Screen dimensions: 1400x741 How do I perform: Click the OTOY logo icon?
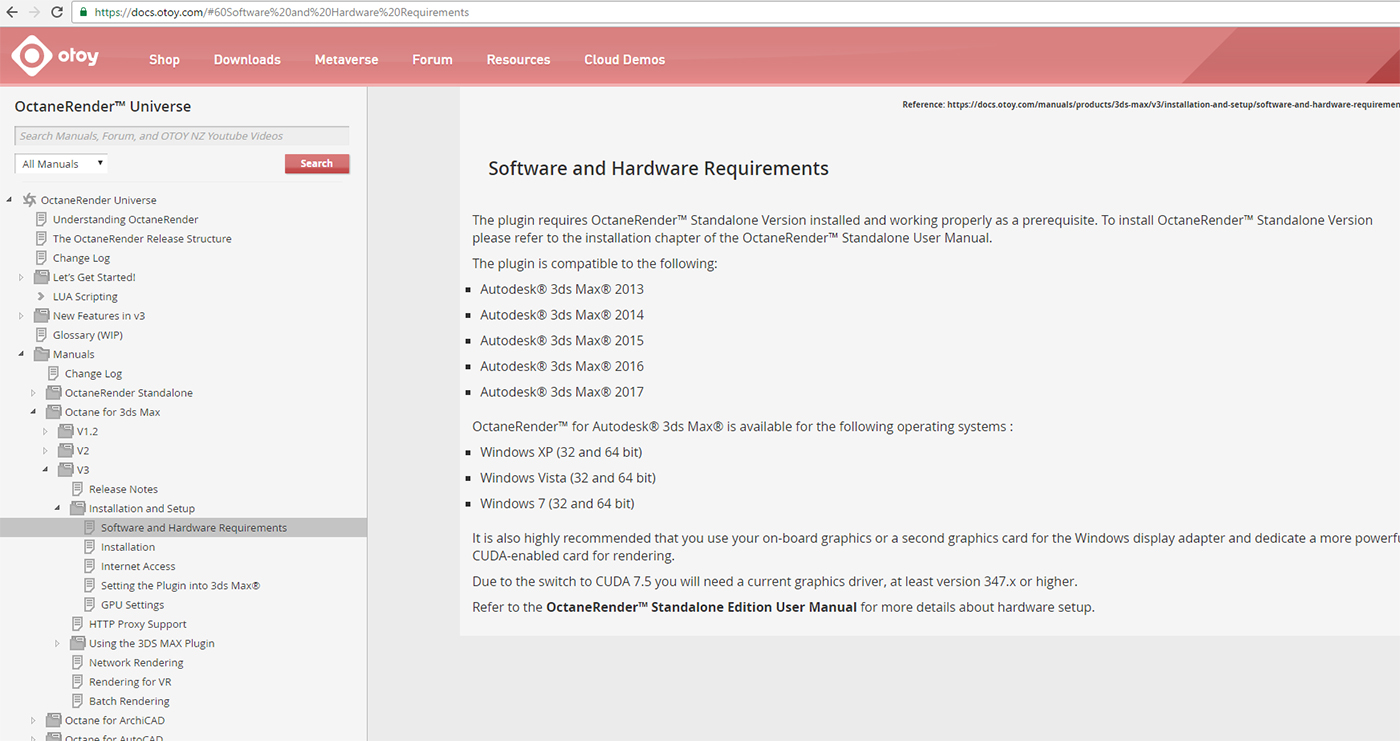(31, 57)
